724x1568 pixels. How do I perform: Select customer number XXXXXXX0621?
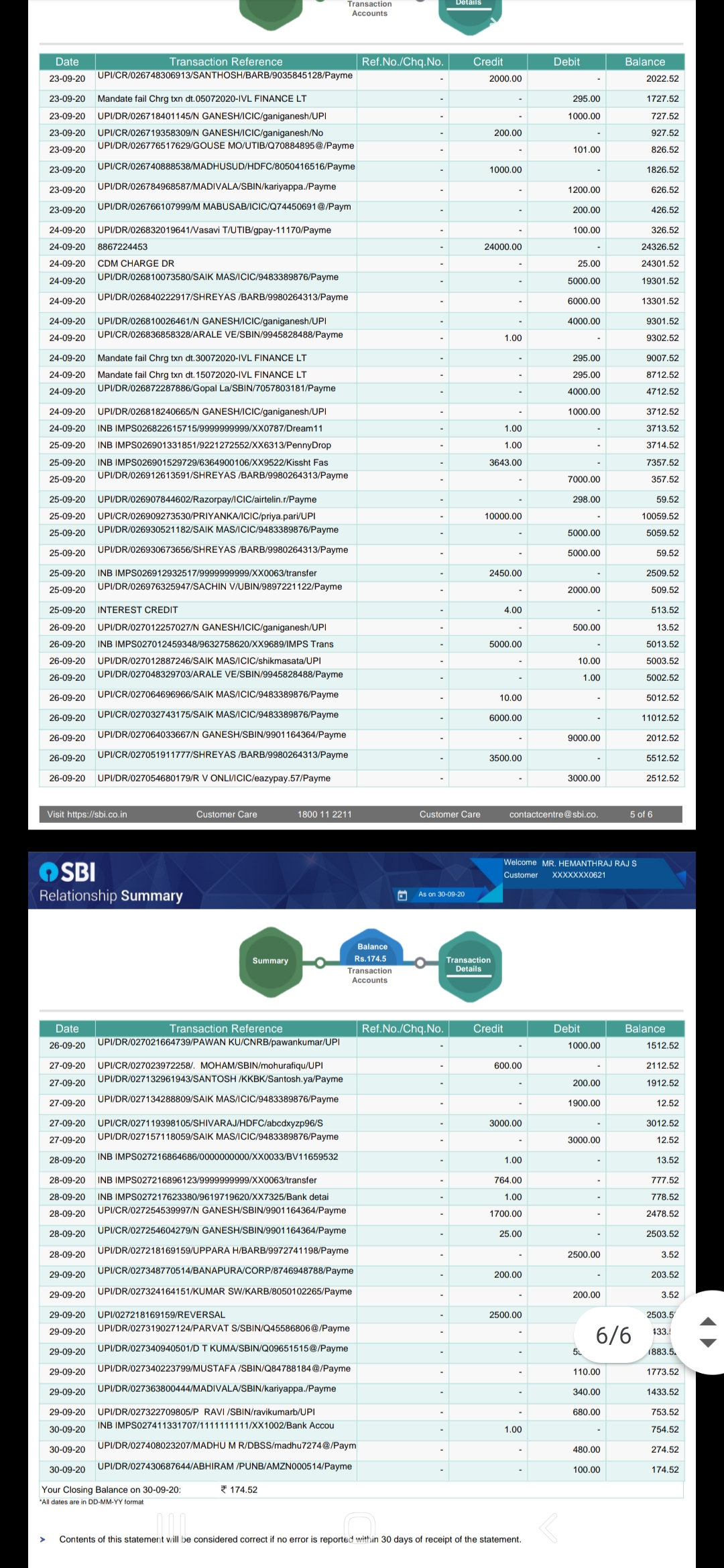579,875
